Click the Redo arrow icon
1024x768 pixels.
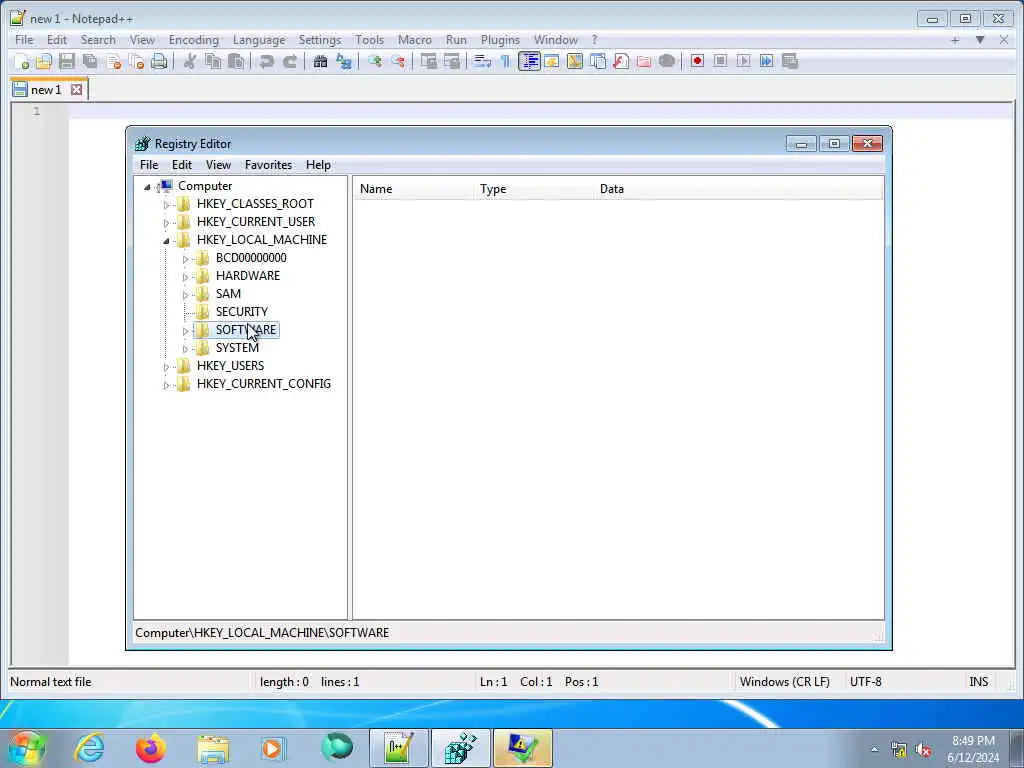coord(290,61)
